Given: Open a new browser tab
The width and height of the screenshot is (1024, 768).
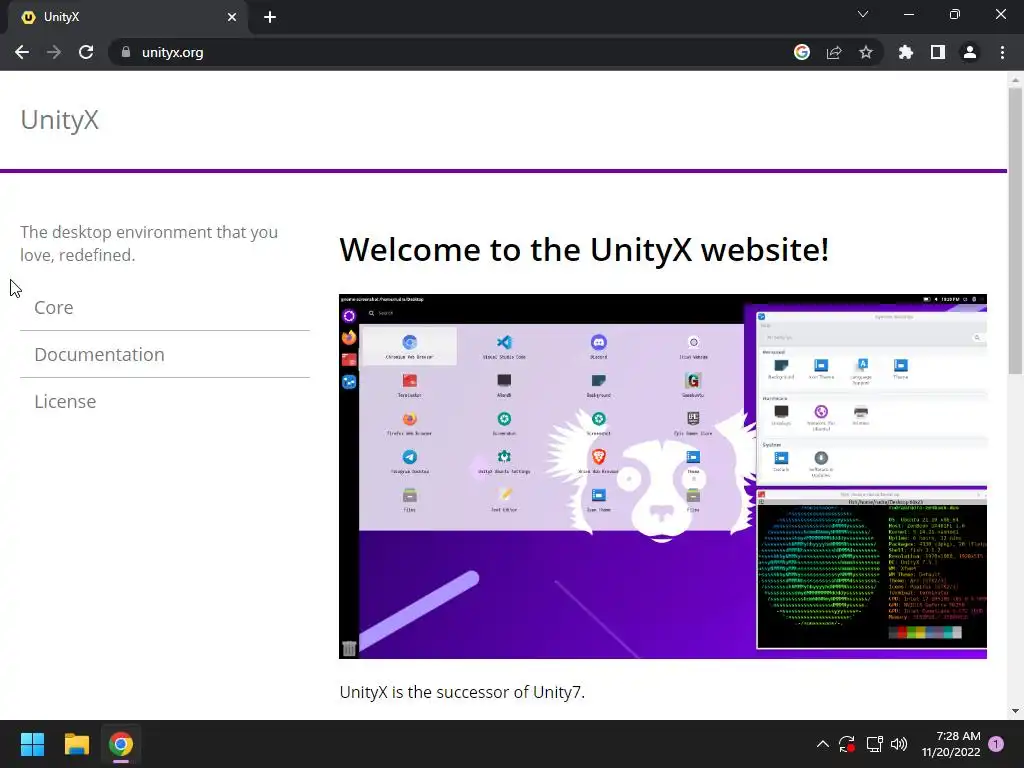Looking at the screenshot, I should [x=270, y=17].
